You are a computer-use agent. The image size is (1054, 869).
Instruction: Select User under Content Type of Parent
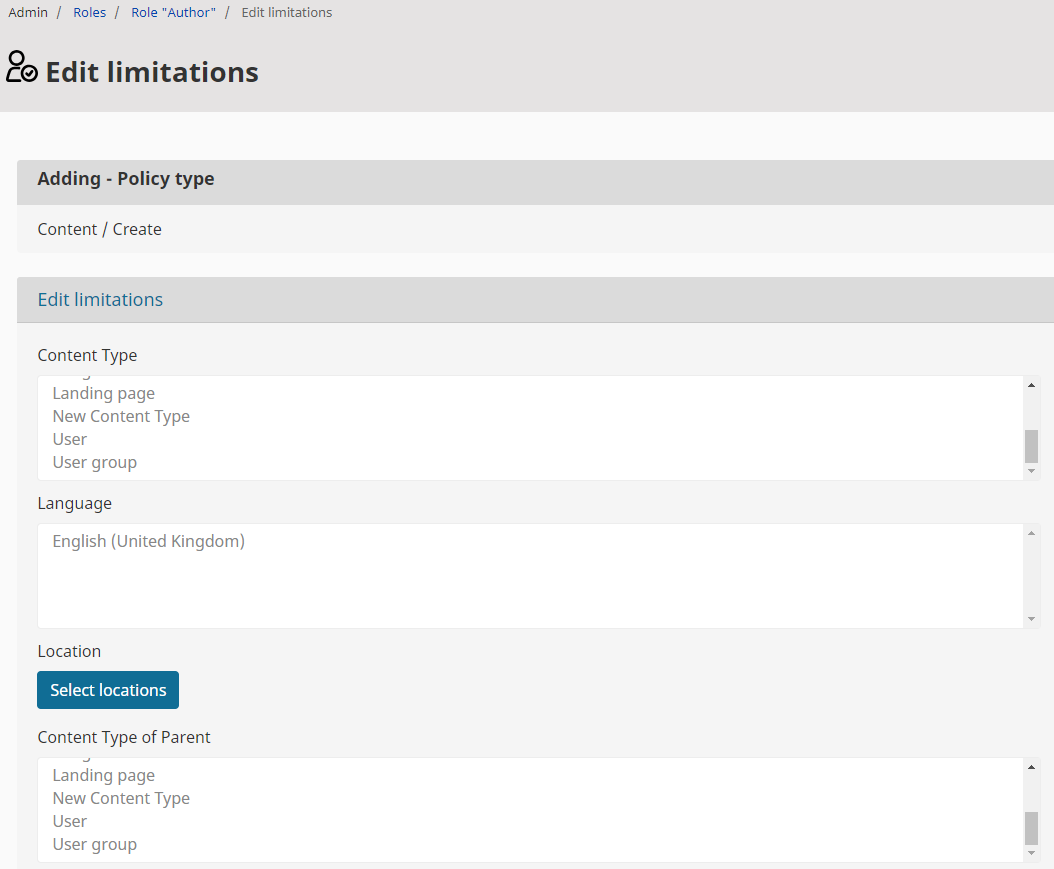pyautogui.click(x=70, y=822)
